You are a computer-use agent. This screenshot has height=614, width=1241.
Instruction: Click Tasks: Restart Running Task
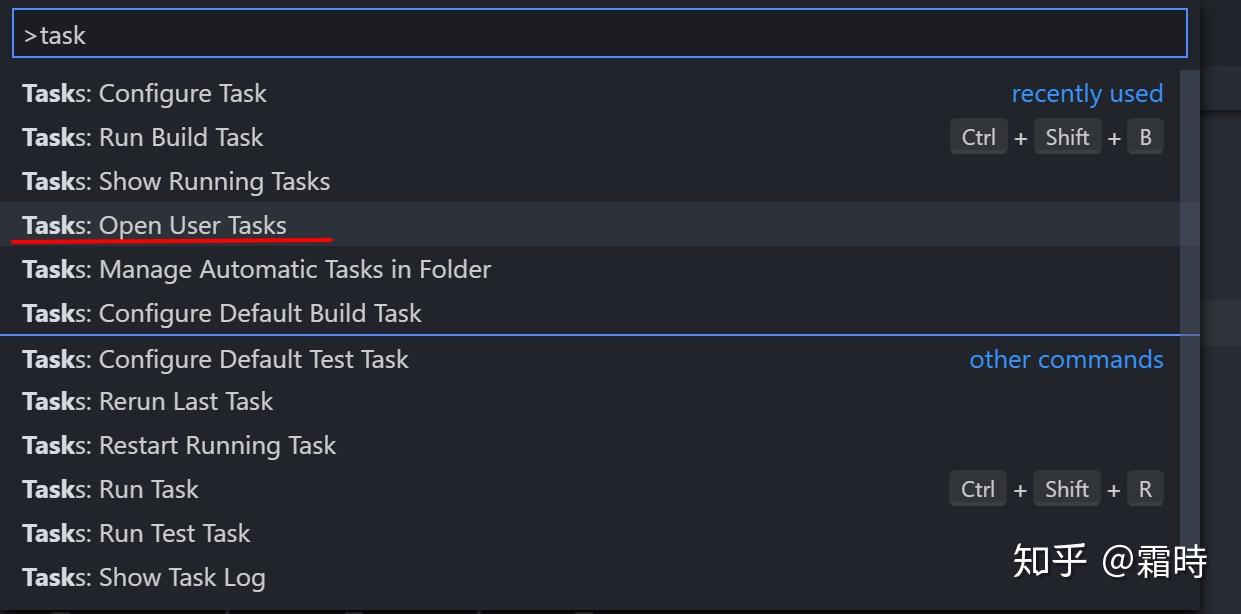point(179,445)
